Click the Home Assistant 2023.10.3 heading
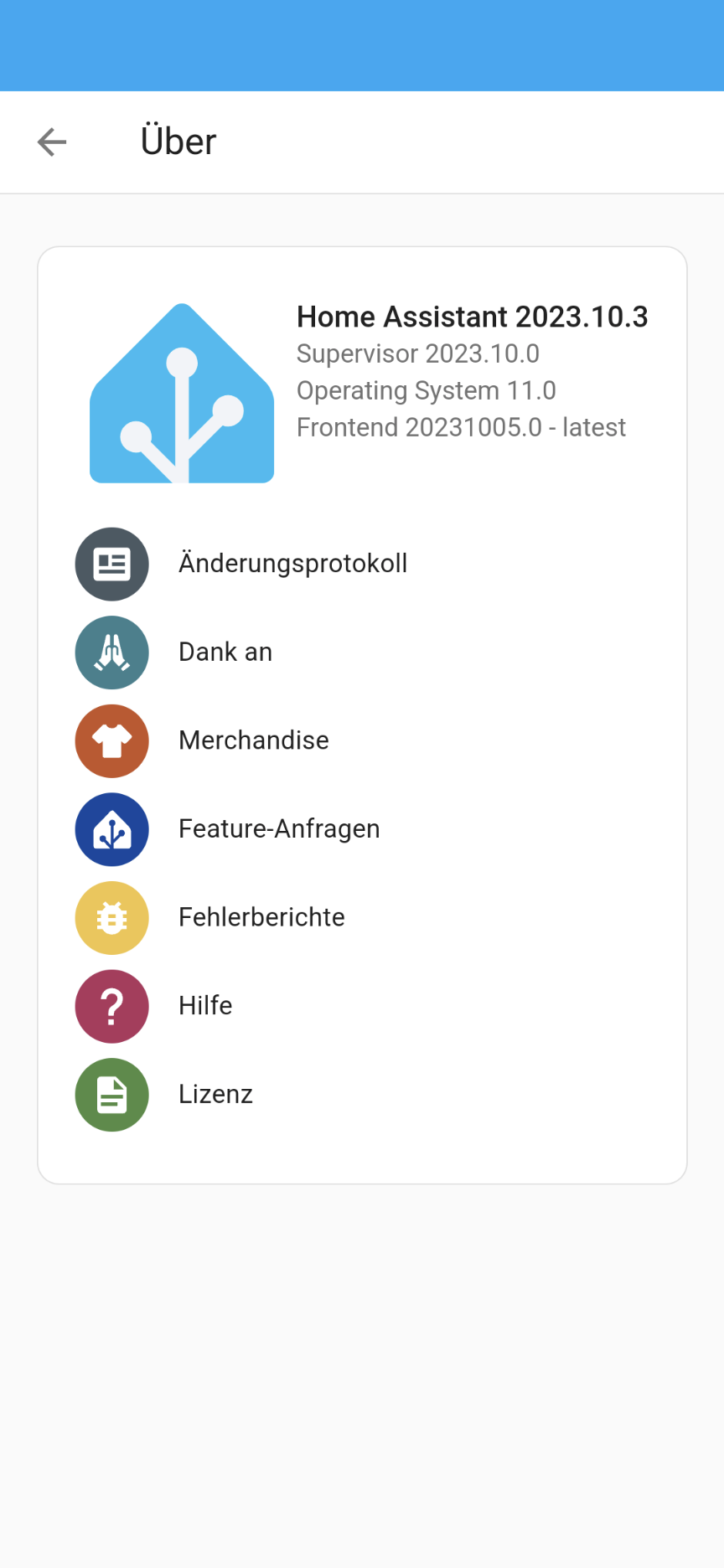Viewport: 724px width, 1568px height. point(472,317)
